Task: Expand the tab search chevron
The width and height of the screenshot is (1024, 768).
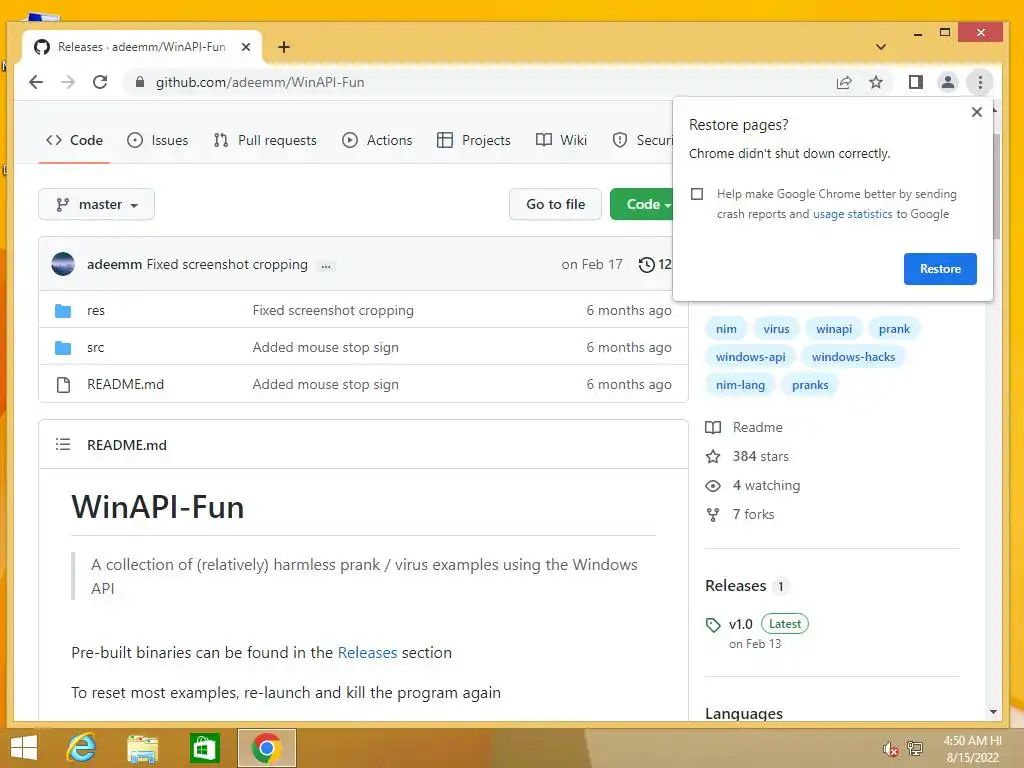Action: [881, 47]
